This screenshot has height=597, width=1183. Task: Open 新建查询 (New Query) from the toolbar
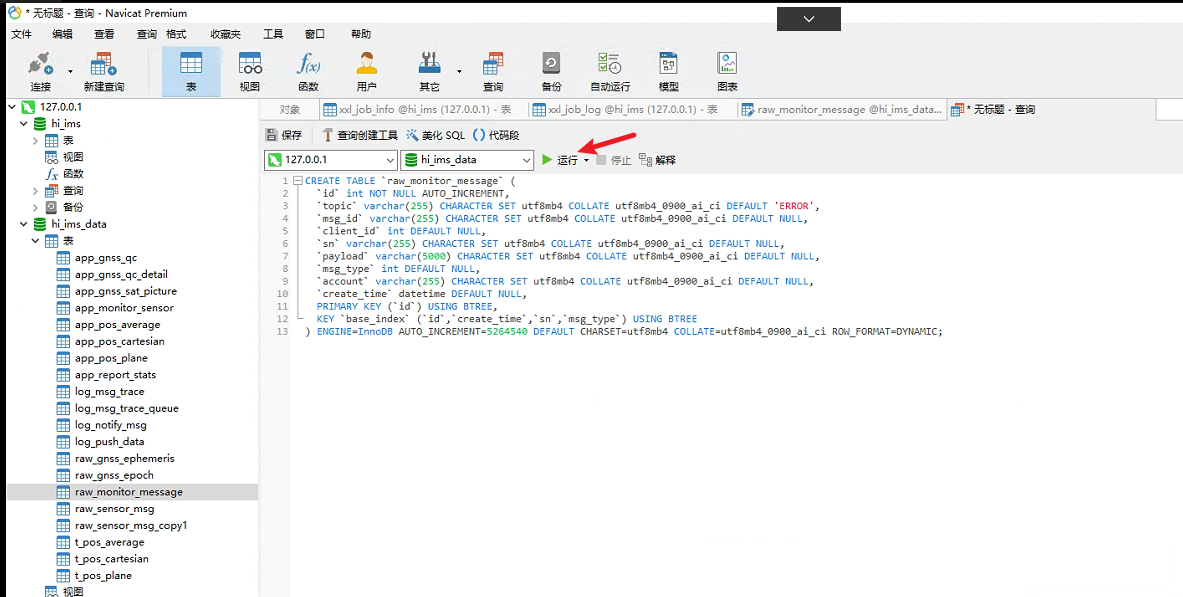pos(104,71)
